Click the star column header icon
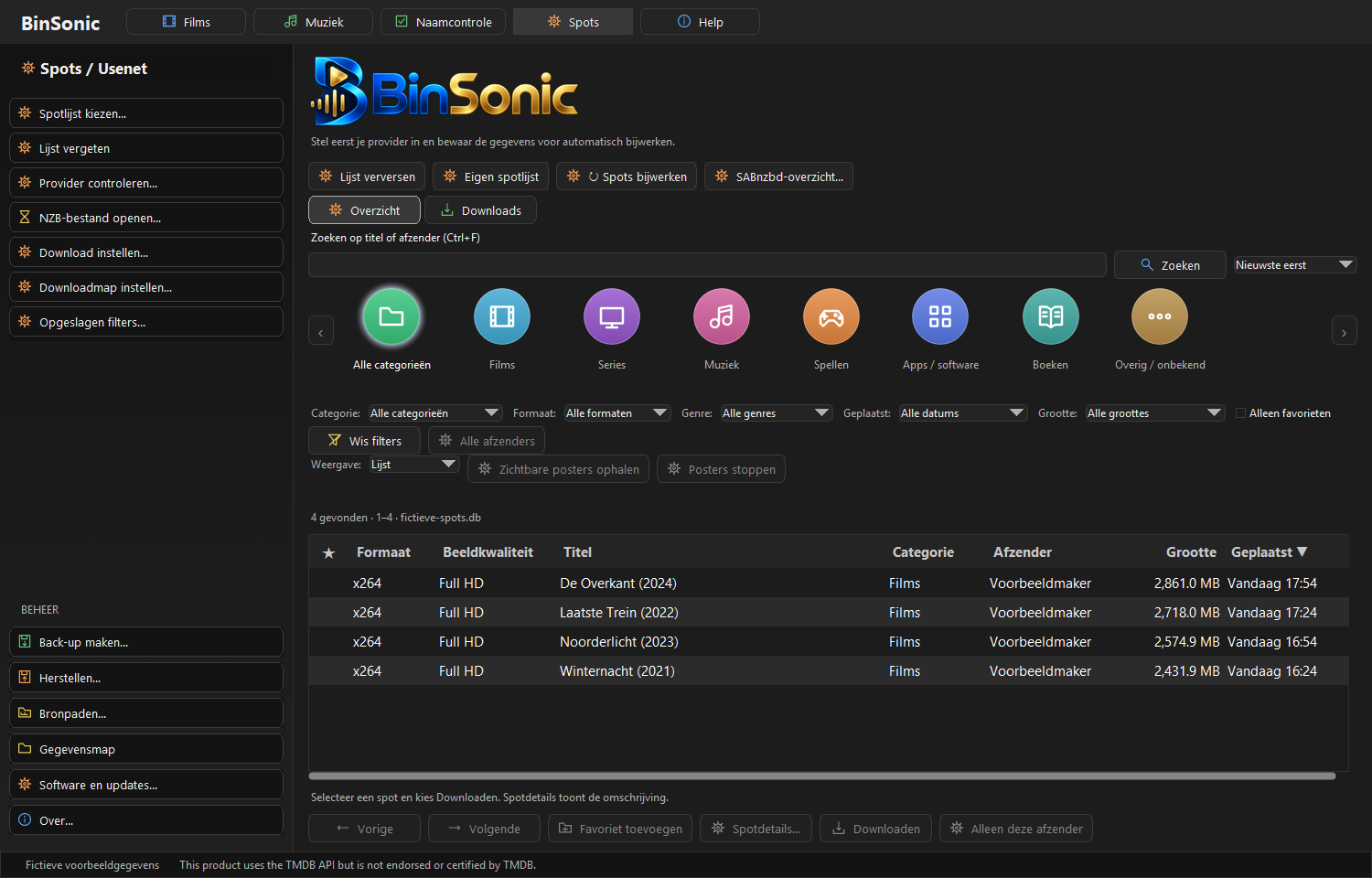The height and width of the screenshot is (878, 1372). pyautogui.click(x=329, y=552)
